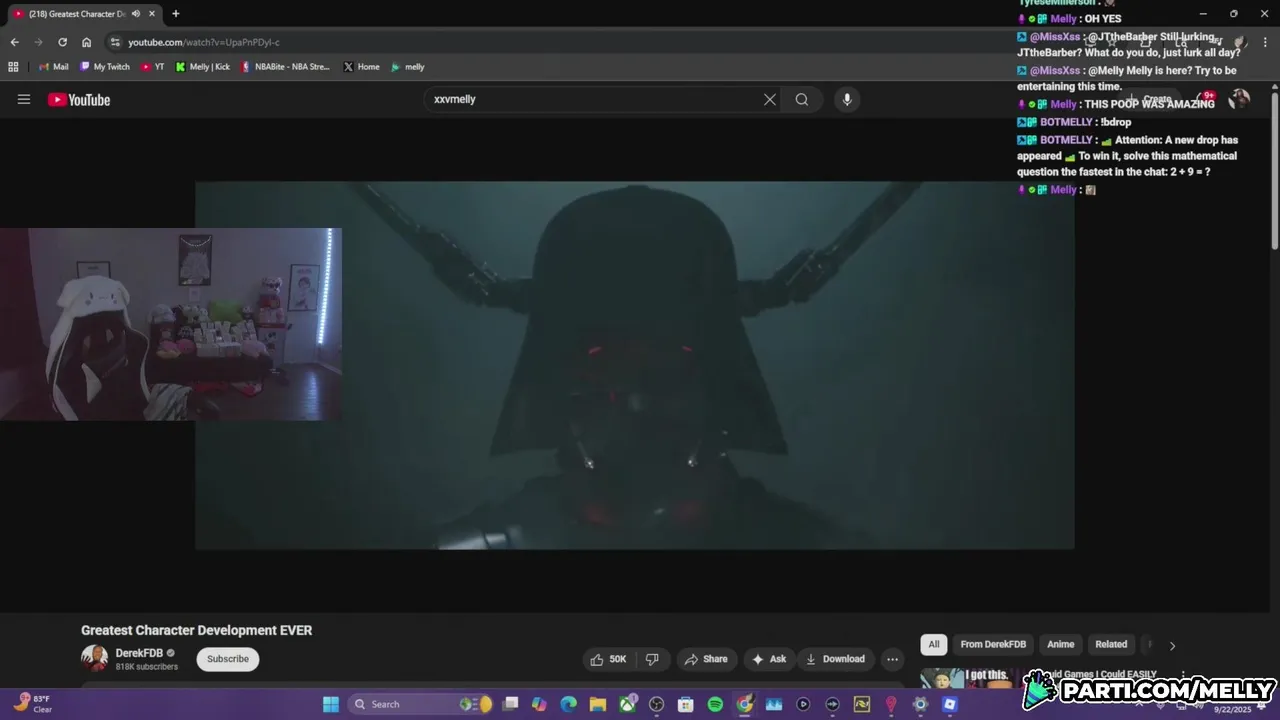
Task: Open the Melly | Kick bookmark
Action: [x=203, y=67]
